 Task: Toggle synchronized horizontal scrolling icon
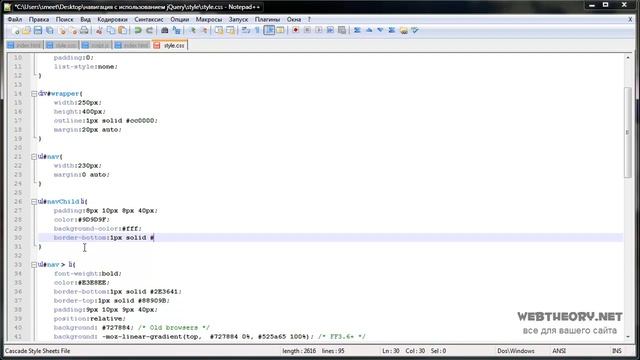click(x=231, y=31)
